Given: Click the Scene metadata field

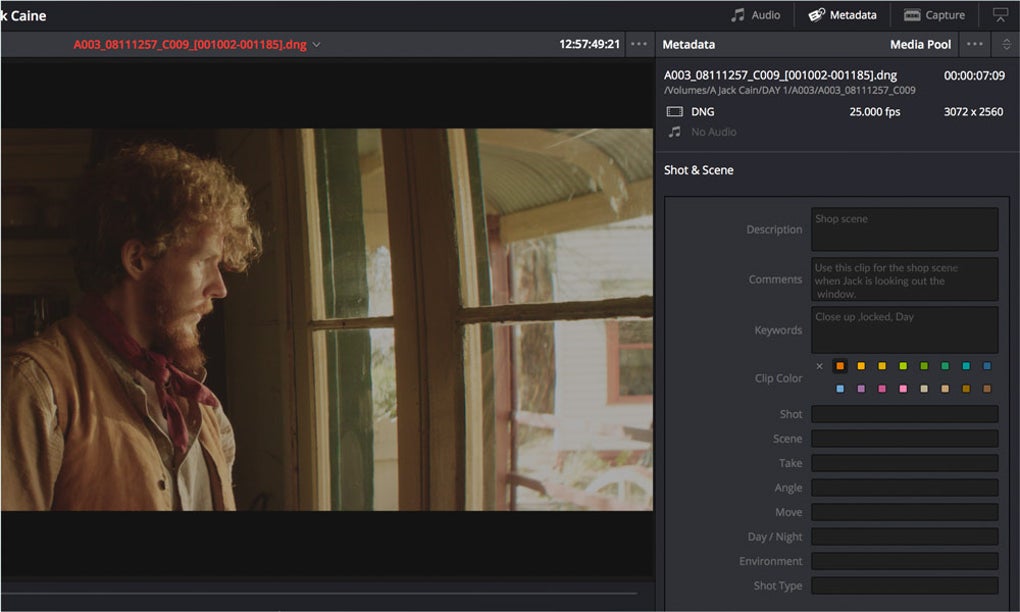Looking at the screenshot, I should pos(903,438).
